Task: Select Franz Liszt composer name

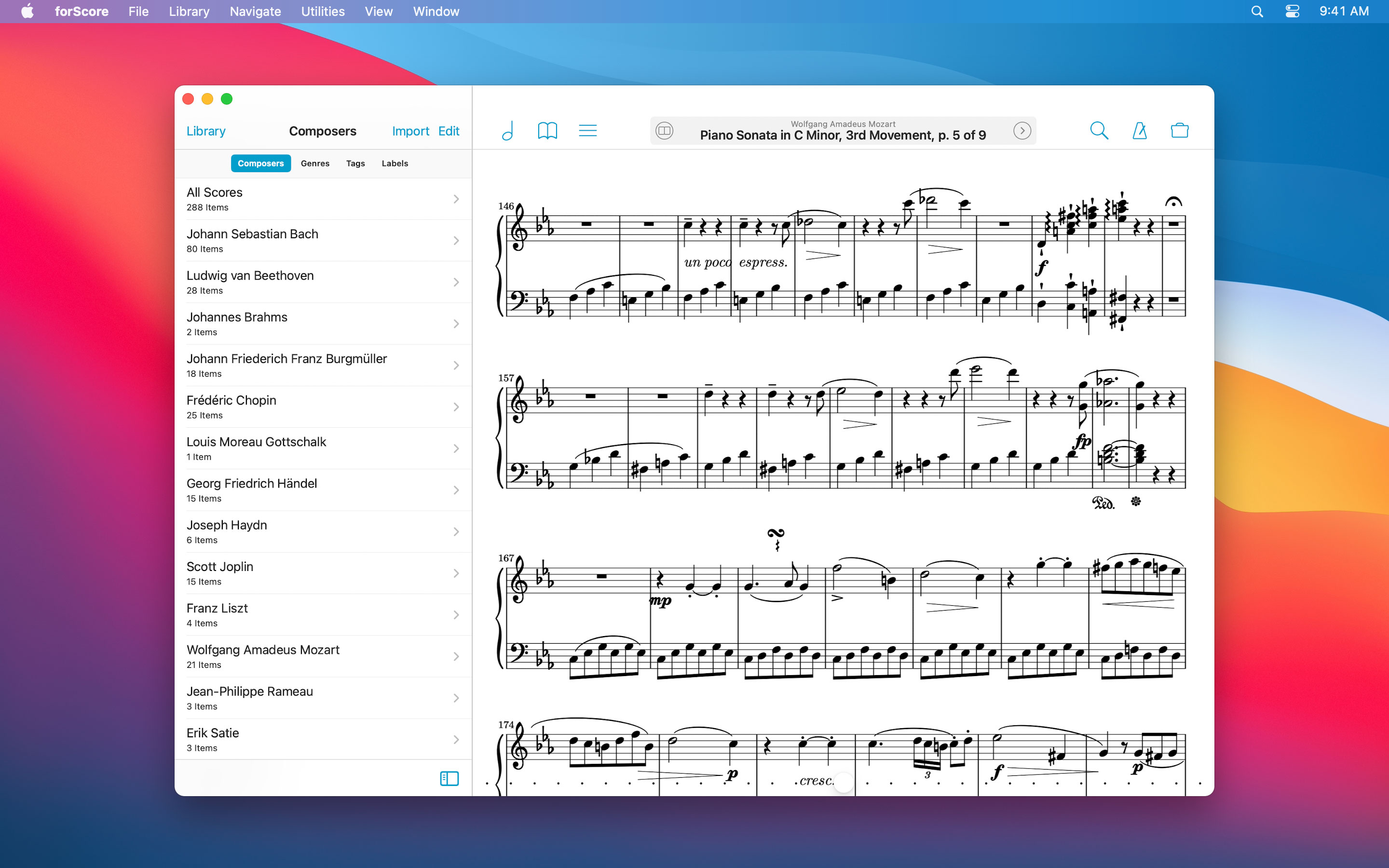Action: click(x=217, y=608)
